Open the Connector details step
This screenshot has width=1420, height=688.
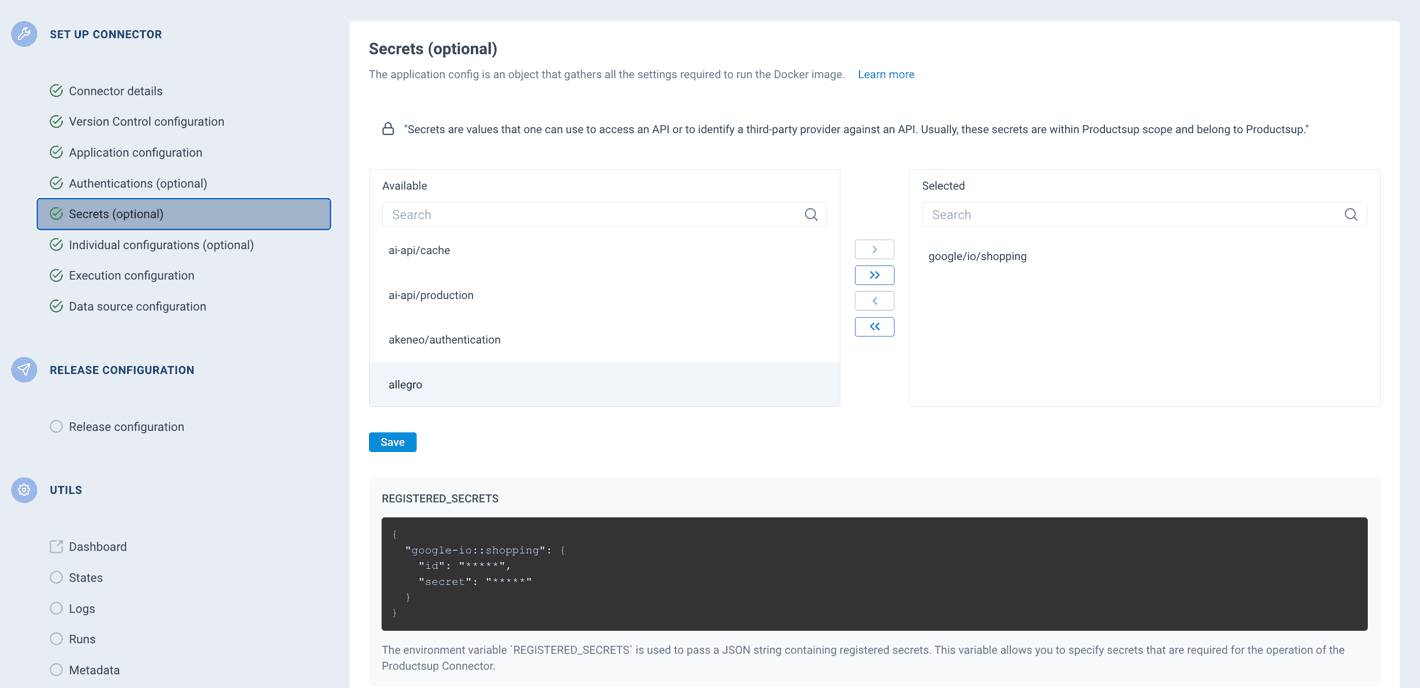115,90
